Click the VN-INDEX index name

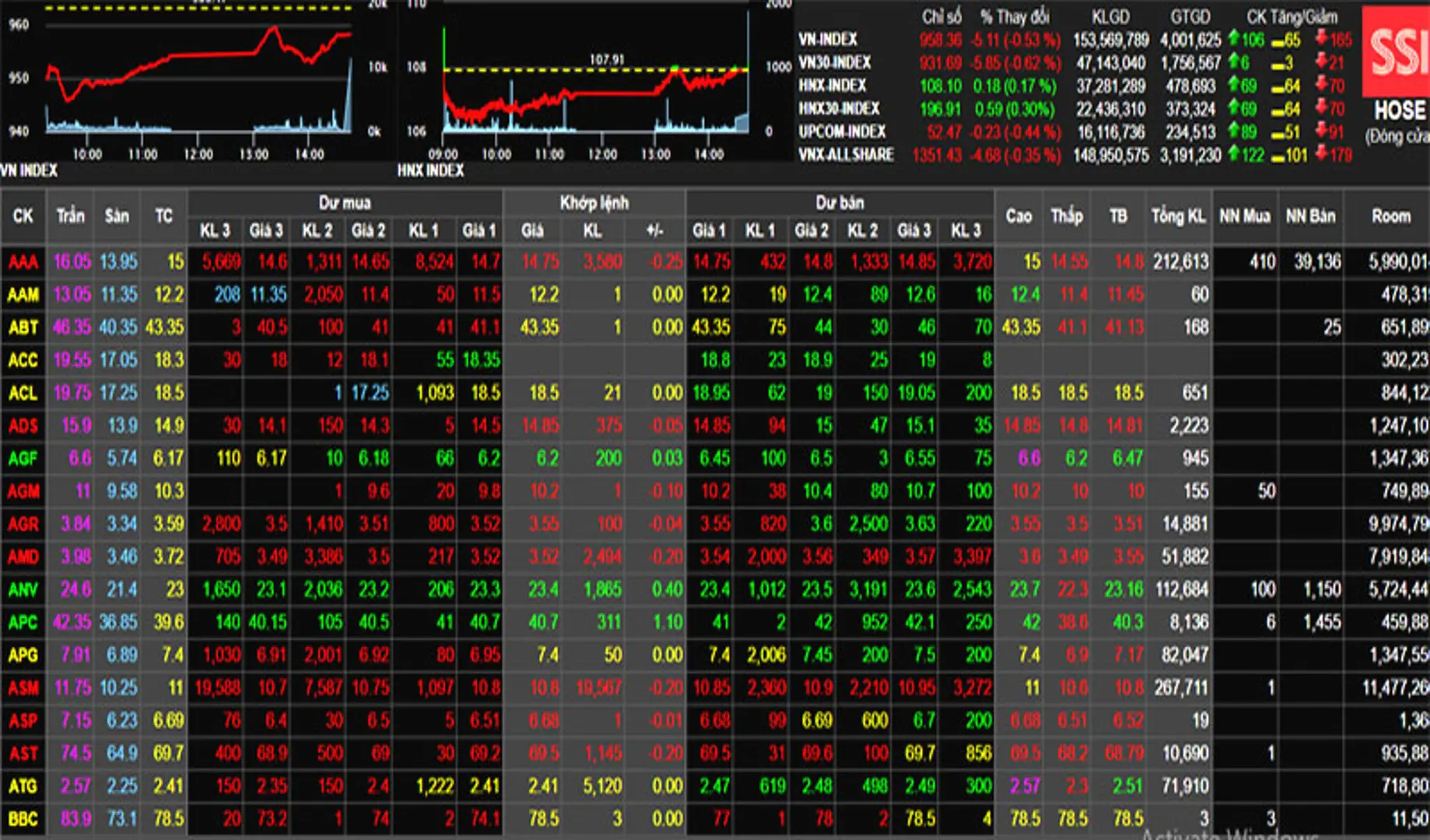click(827, 39)
